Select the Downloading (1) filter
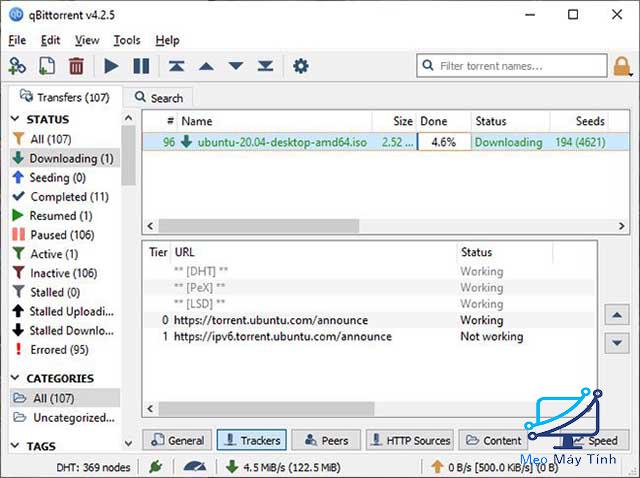This screenshot has height=478, width=640. [x=64, y=158]
